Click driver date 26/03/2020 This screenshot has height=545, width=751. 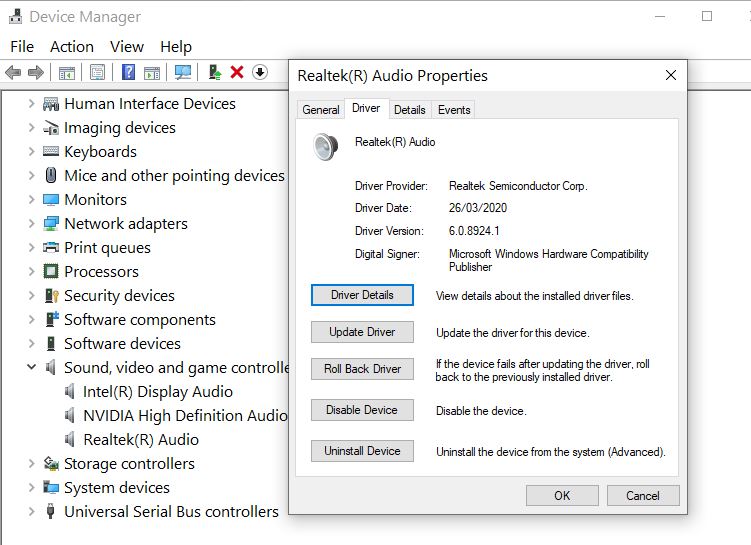tap(478, 208)
